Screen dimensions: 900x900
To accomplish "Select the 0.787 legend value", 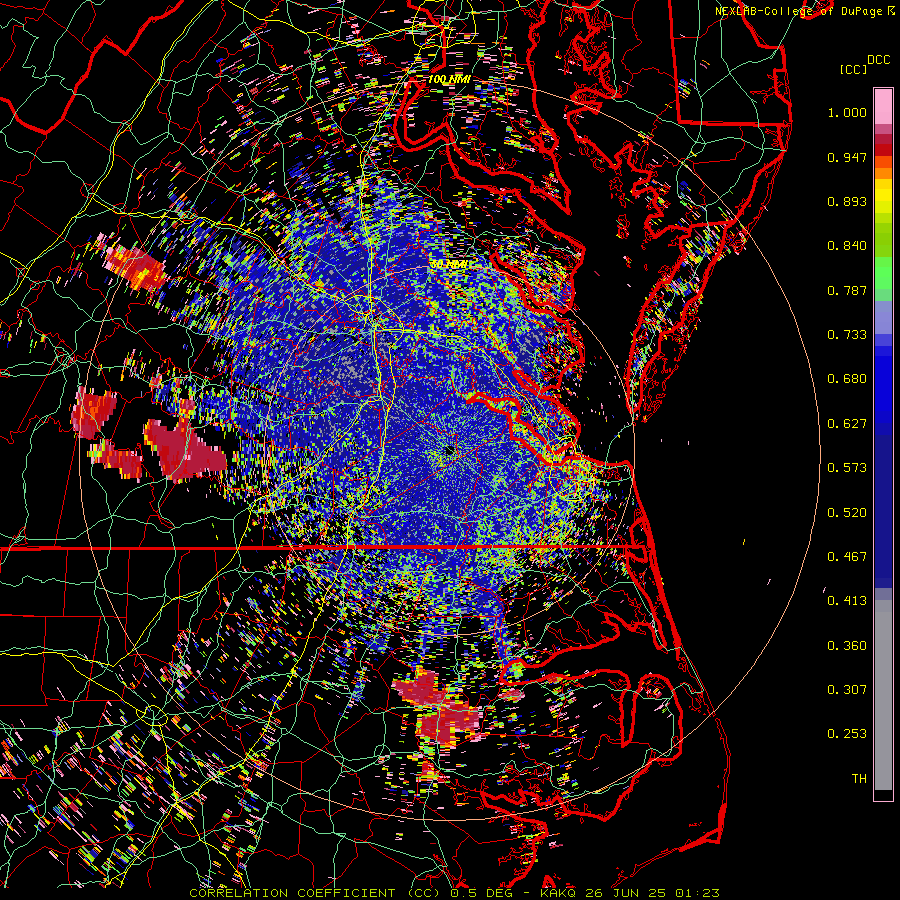I will pos(847,290).
